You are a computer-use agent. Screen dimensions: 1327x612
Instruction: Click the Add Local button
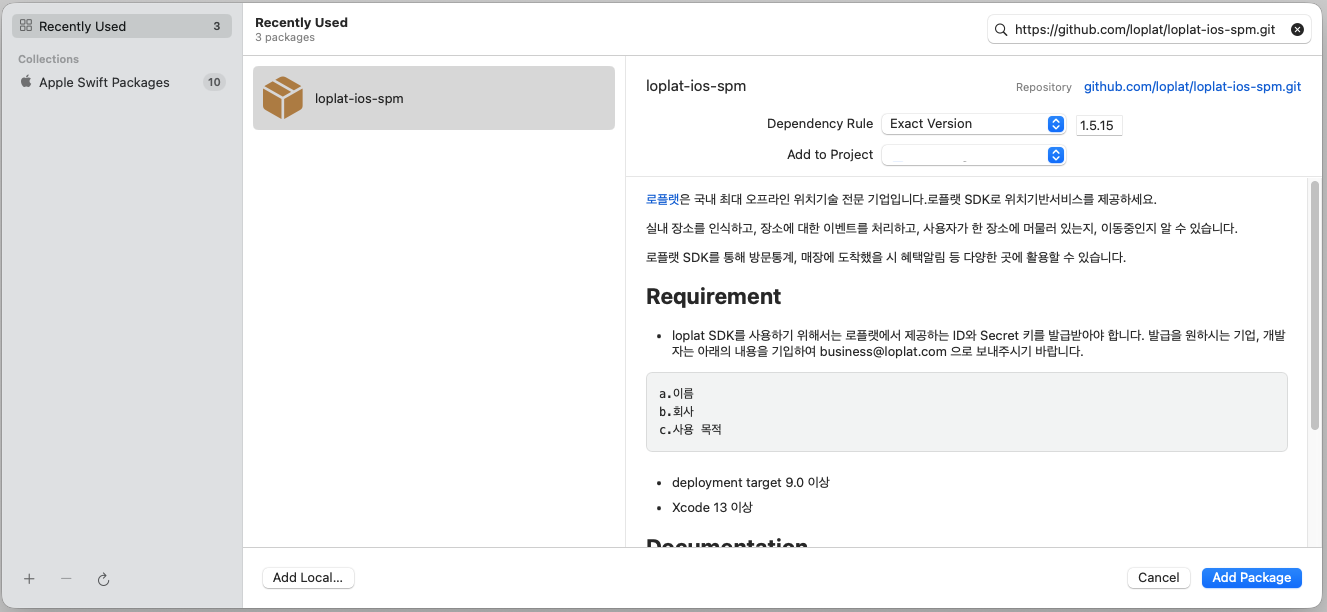click(308, 577)
